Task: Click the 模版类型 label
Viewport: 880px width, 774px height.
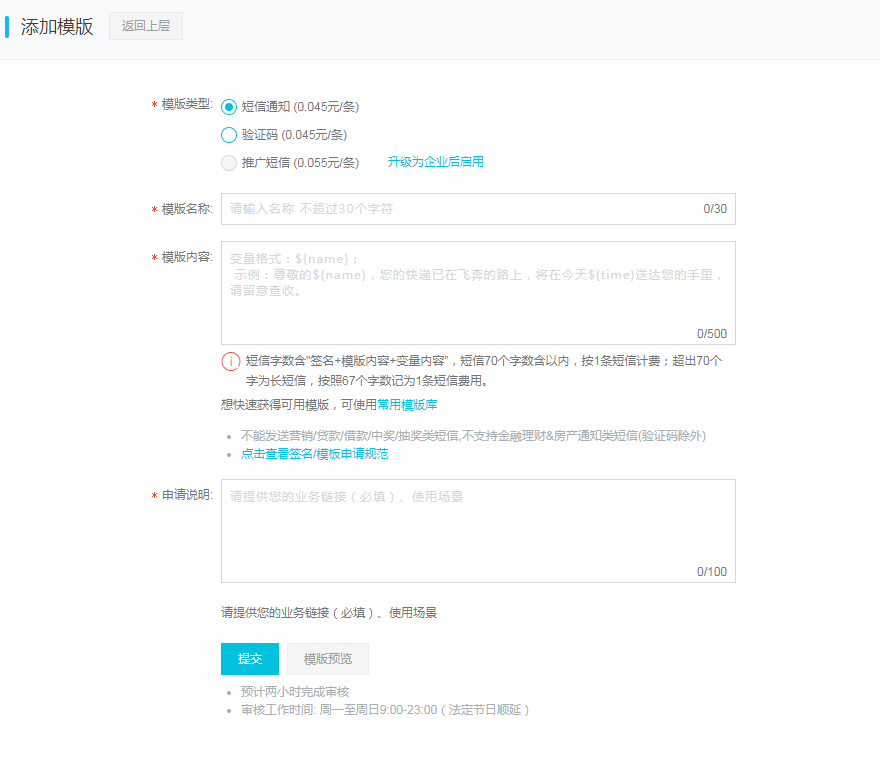Action: coord(186,104)
